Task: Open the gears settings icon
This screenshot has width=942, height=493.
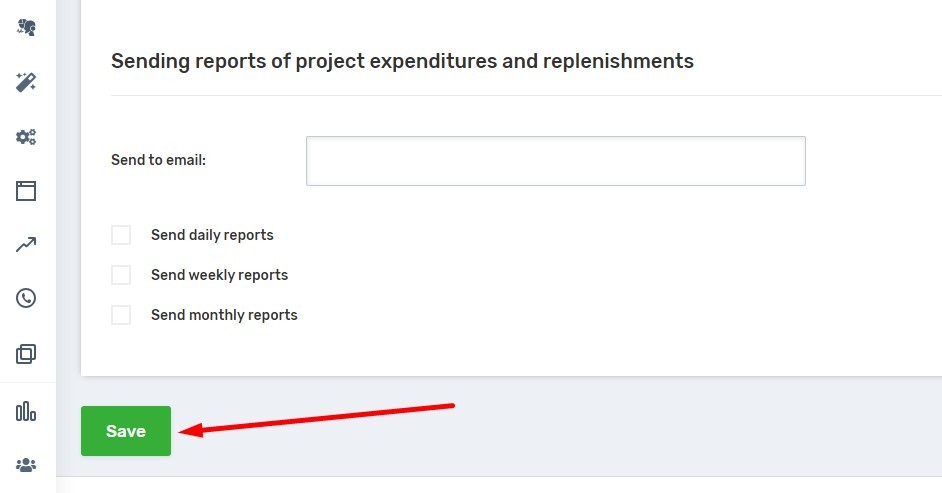Action: pos(26,137)
